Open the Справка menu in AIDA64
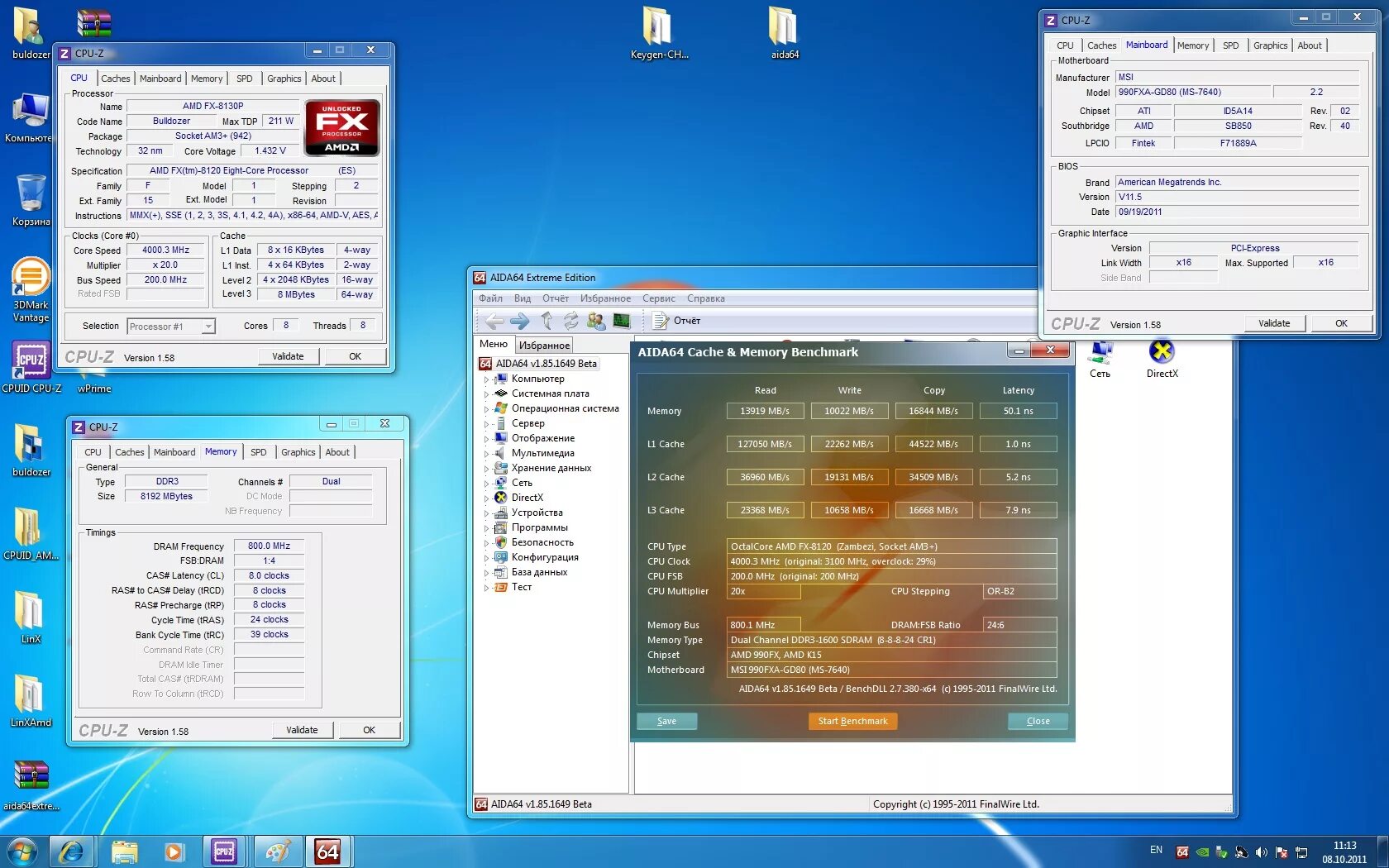This screenshot has width=1389, height=868. pyautogui.click(x=705, y=298)
